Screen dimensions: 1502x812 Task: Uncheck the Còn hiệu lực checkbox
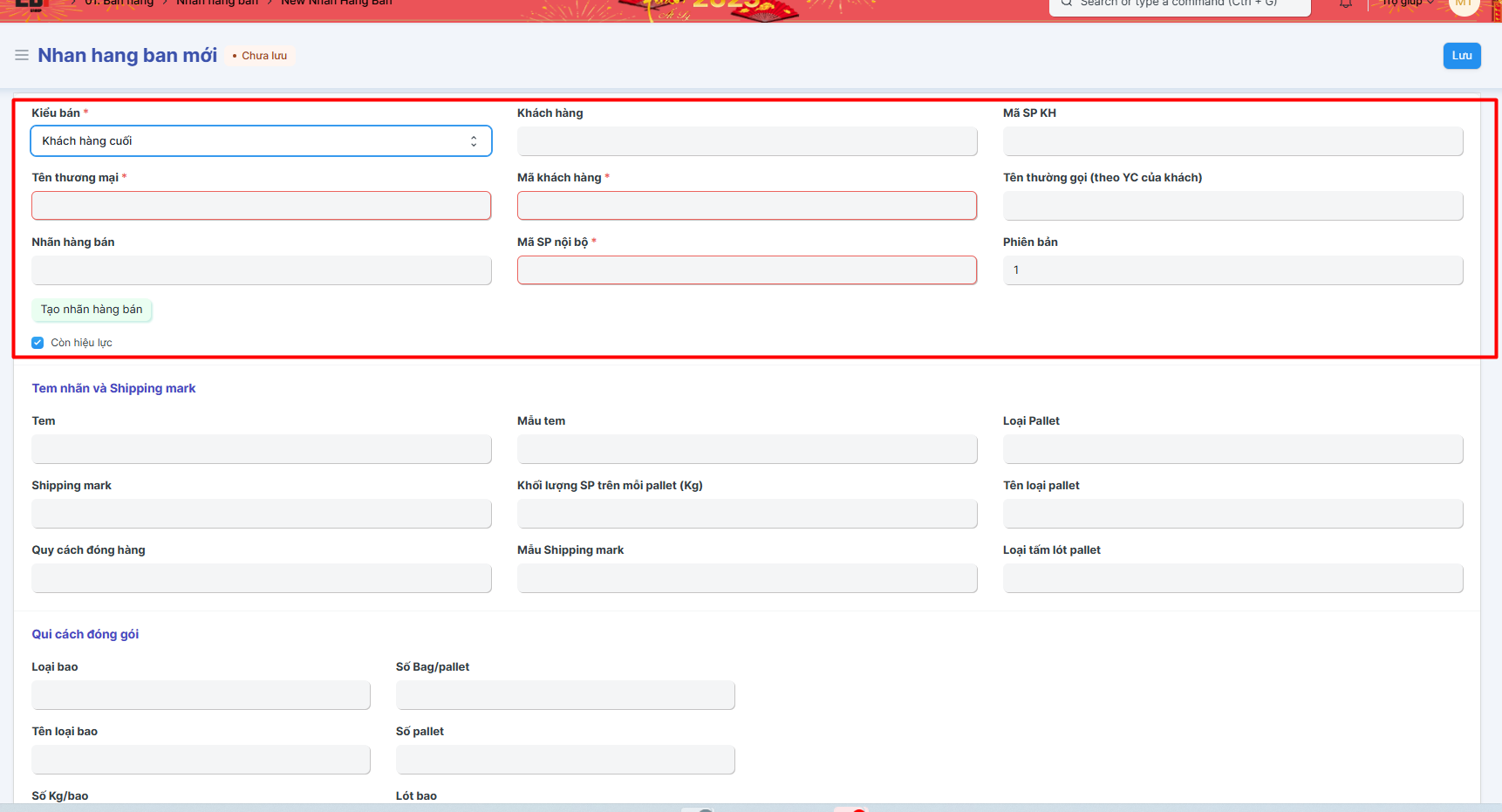pos(38,343)
